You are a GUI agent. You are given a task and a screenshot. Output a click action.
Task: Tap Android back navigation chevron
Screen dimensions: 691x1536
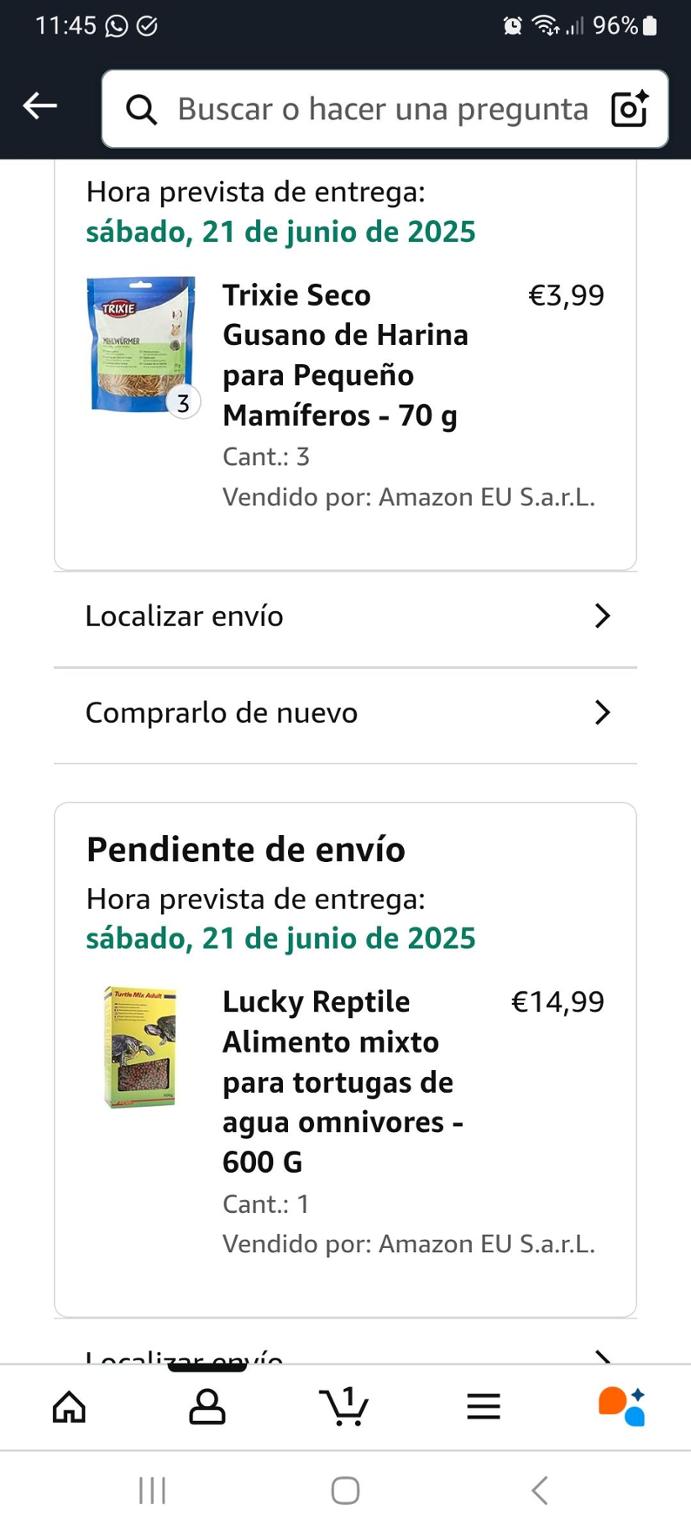tap(539, 1491)
